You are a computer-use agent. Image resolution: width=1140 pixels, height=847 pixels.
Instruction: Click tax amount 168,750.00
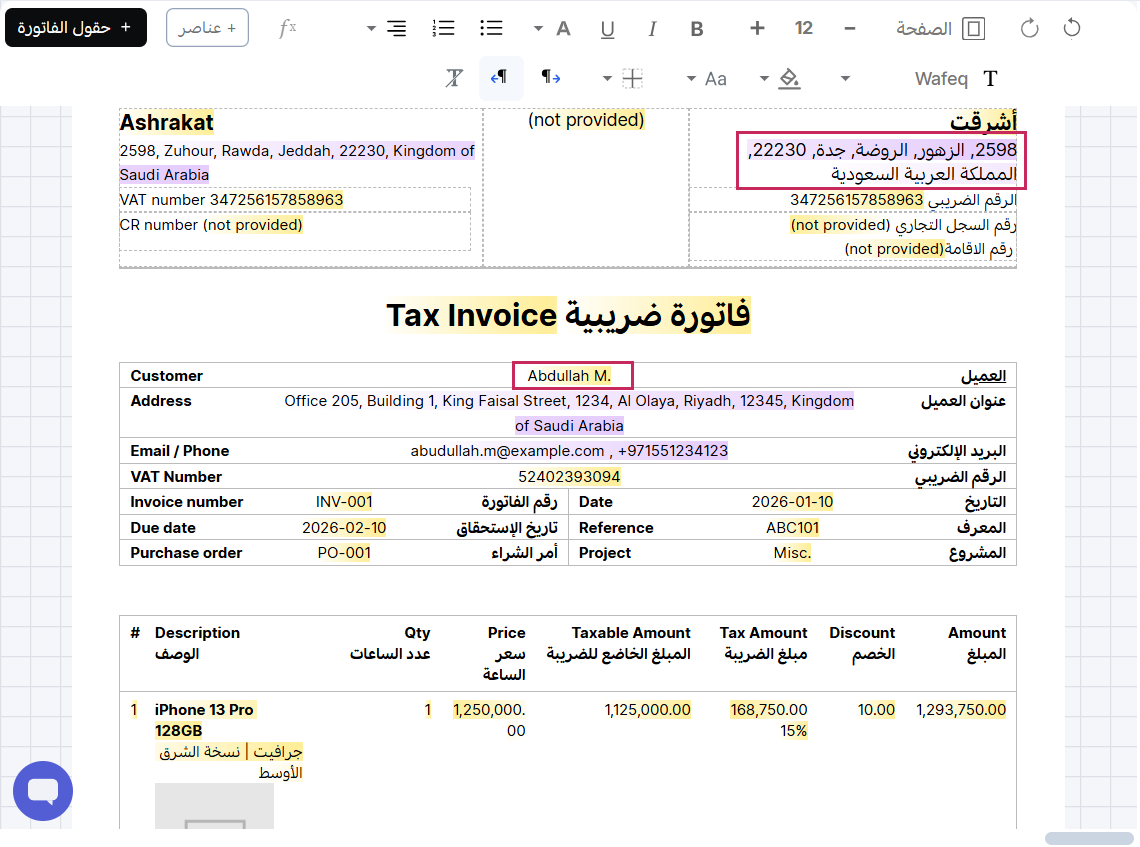(x=768, y=710)
